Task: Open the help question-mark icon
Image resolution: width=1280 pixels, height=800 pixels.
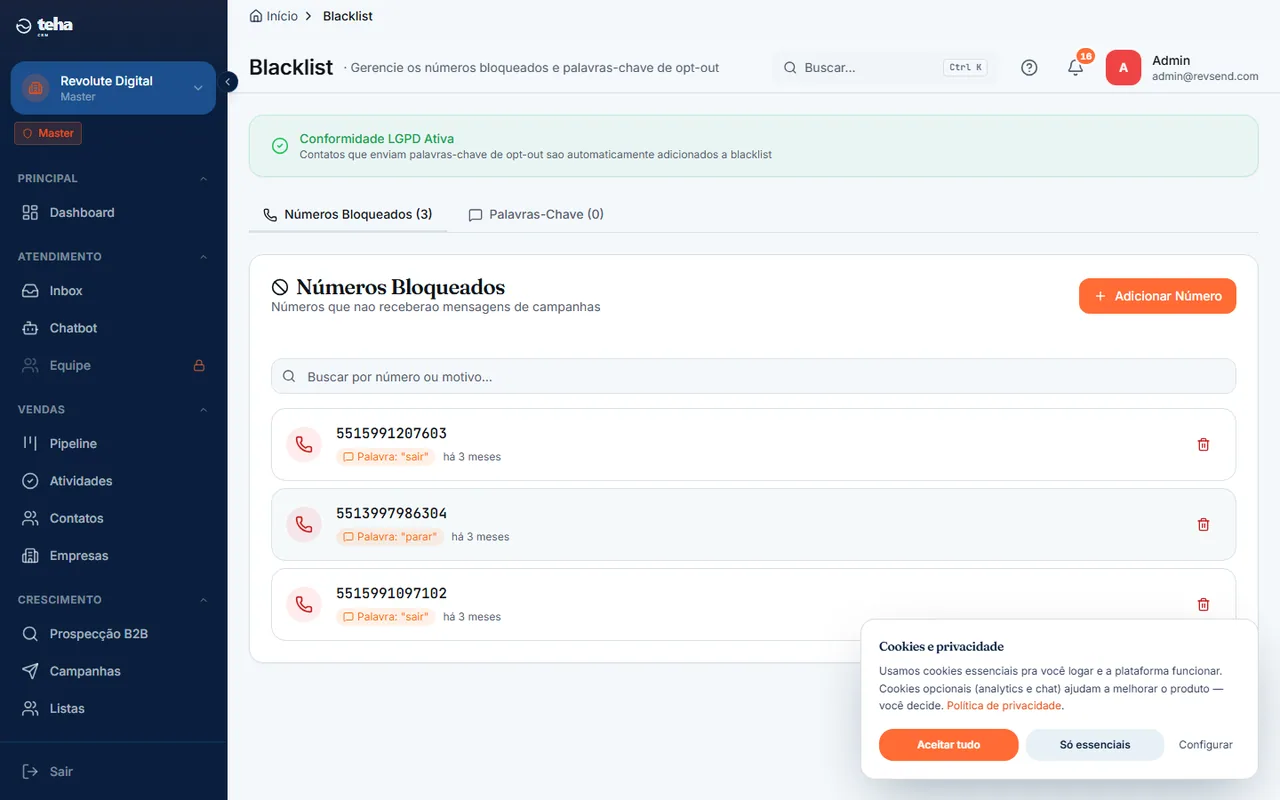Action: (x=1029, y=68)
